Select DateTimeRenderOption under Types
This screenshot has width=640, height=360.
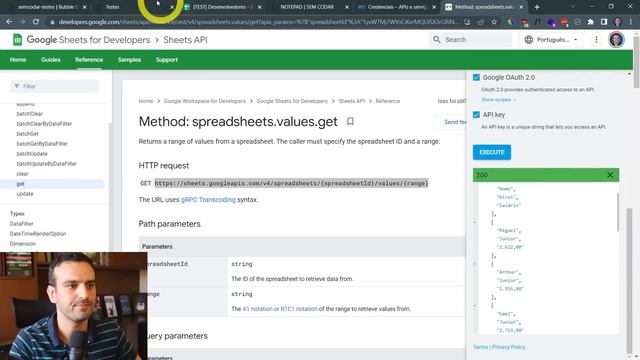(x=38, y=234)
